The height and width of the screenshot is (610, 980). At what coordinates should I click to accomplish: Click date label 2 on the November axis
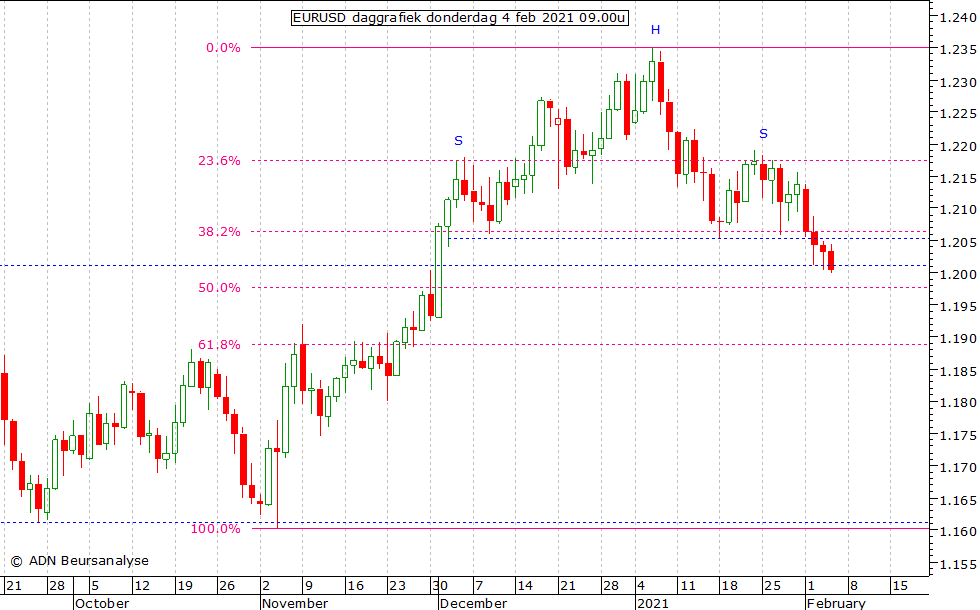point(266,586)
